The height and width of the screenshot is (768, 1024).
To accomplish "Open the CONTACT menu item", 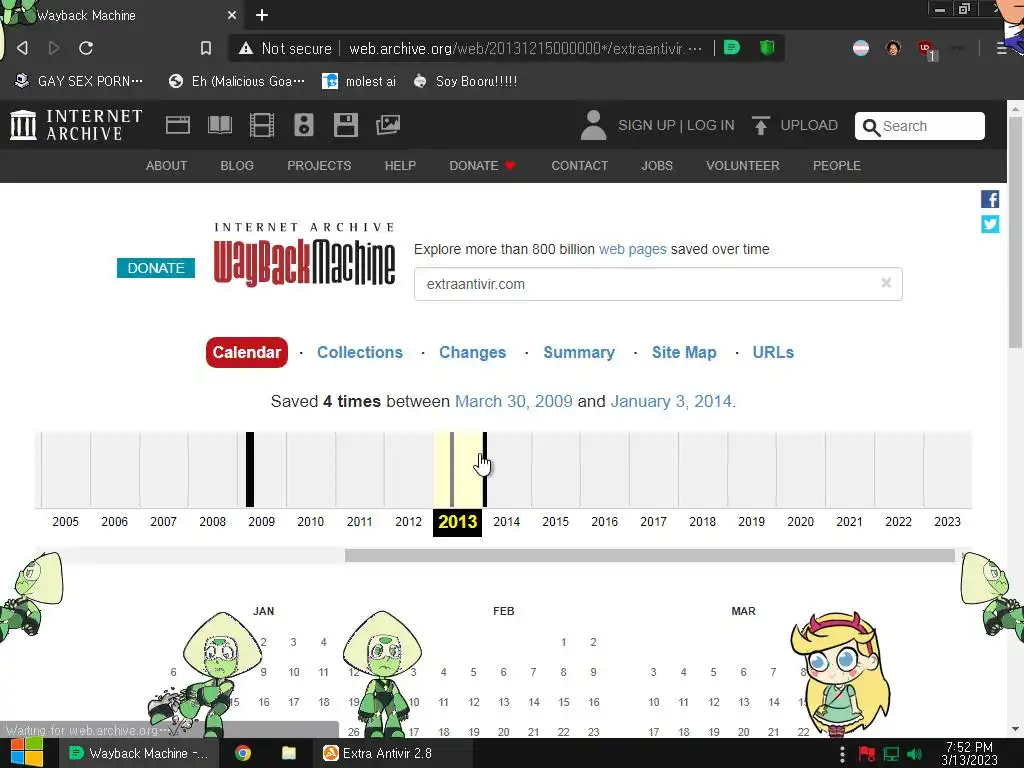I will [x=580, y=166].
